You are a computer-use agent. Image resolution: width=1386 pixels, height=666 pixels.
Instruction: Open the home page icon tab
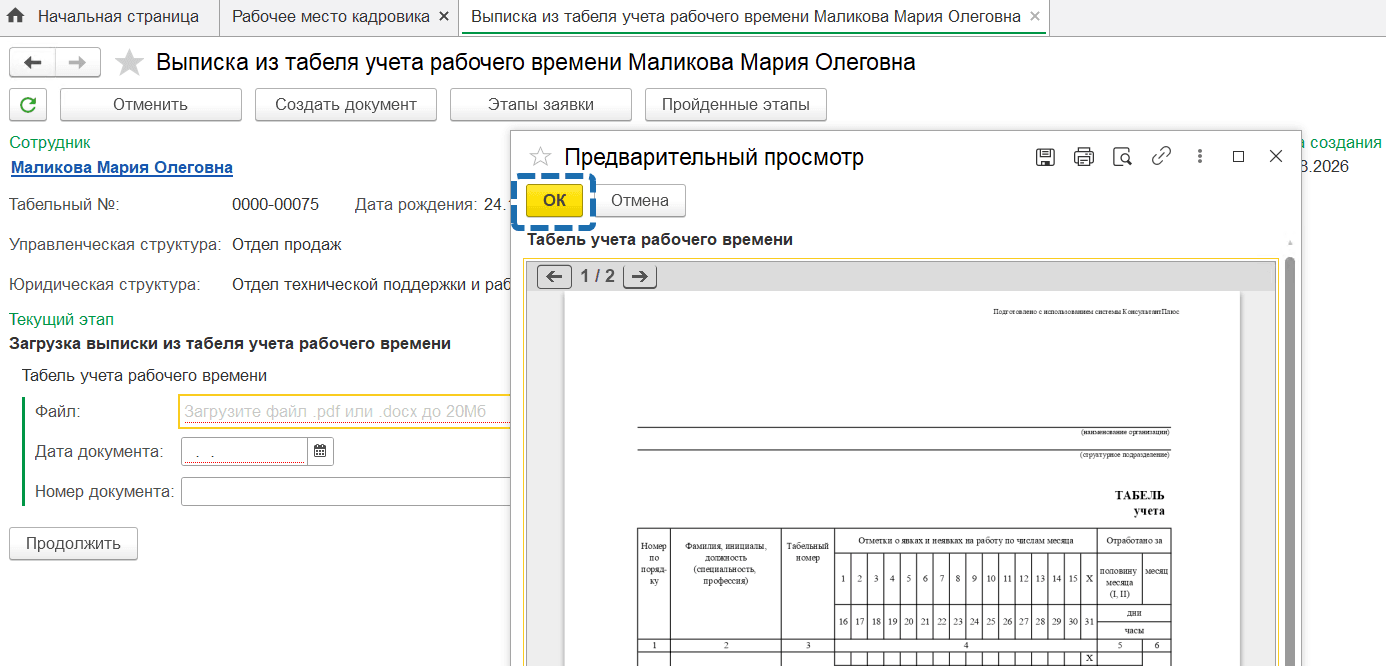click(16, 17)
